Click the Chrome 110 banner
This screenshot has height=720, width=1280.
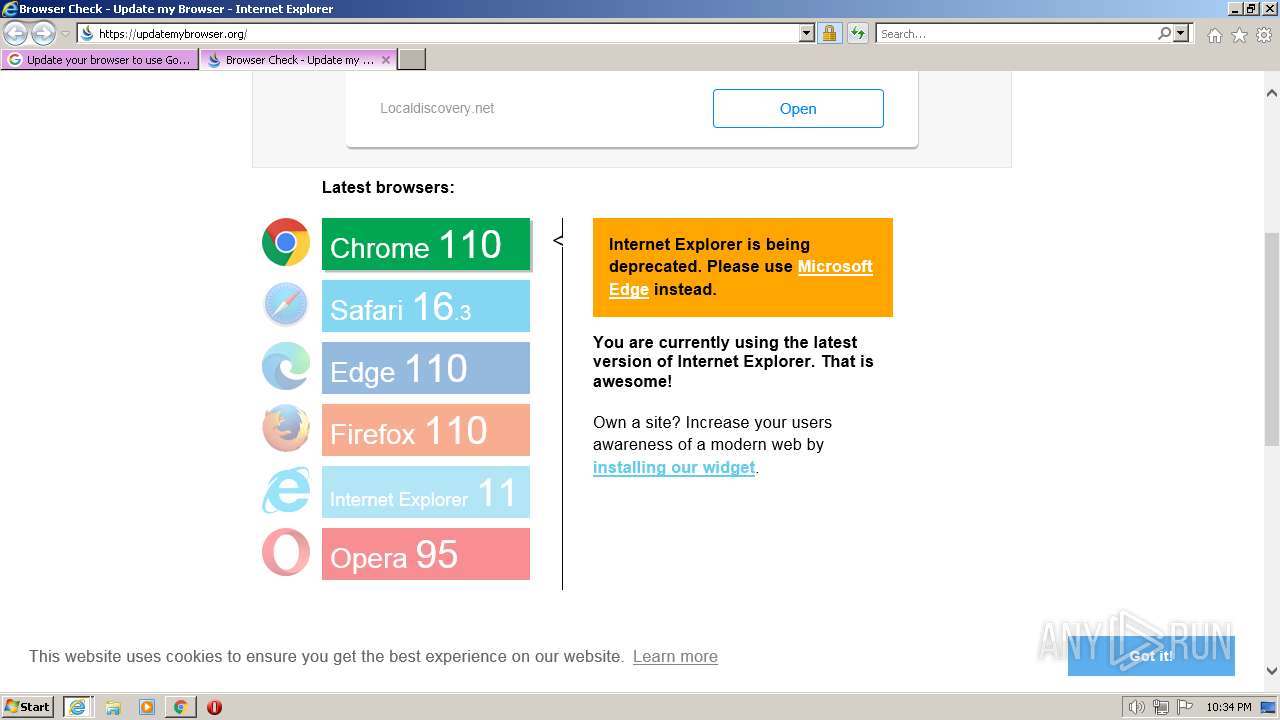426,244
